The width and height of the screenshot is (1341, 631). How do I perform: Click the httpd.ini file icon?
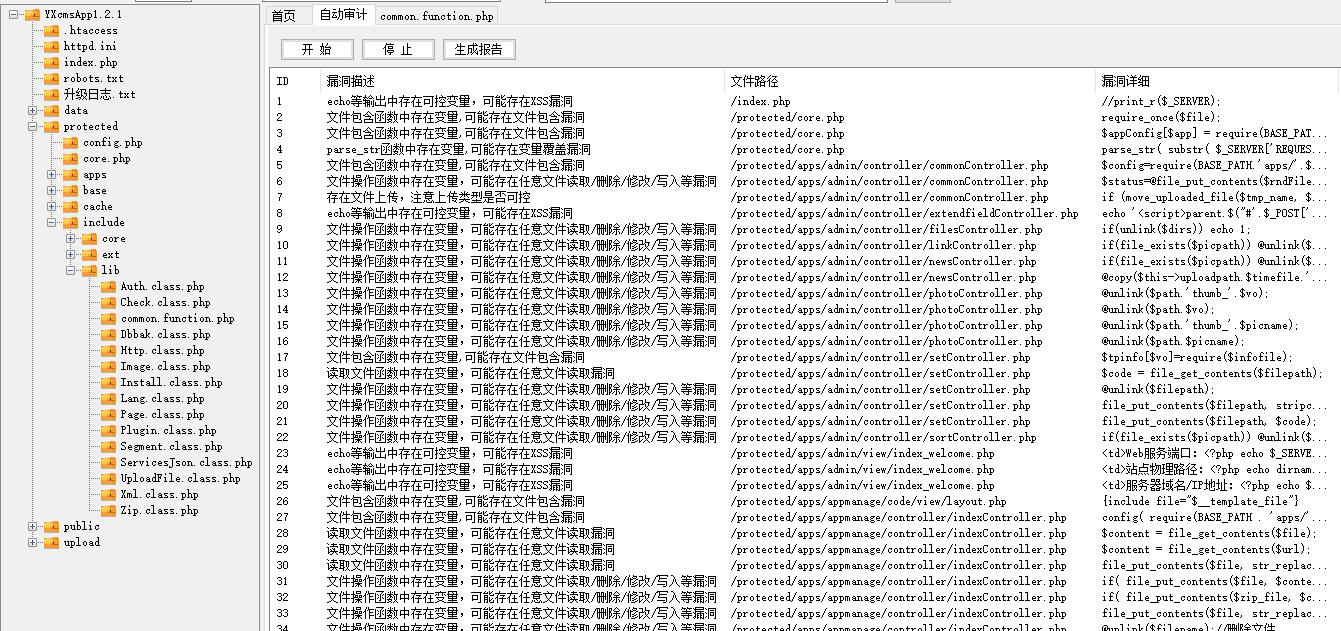point(52,47)
